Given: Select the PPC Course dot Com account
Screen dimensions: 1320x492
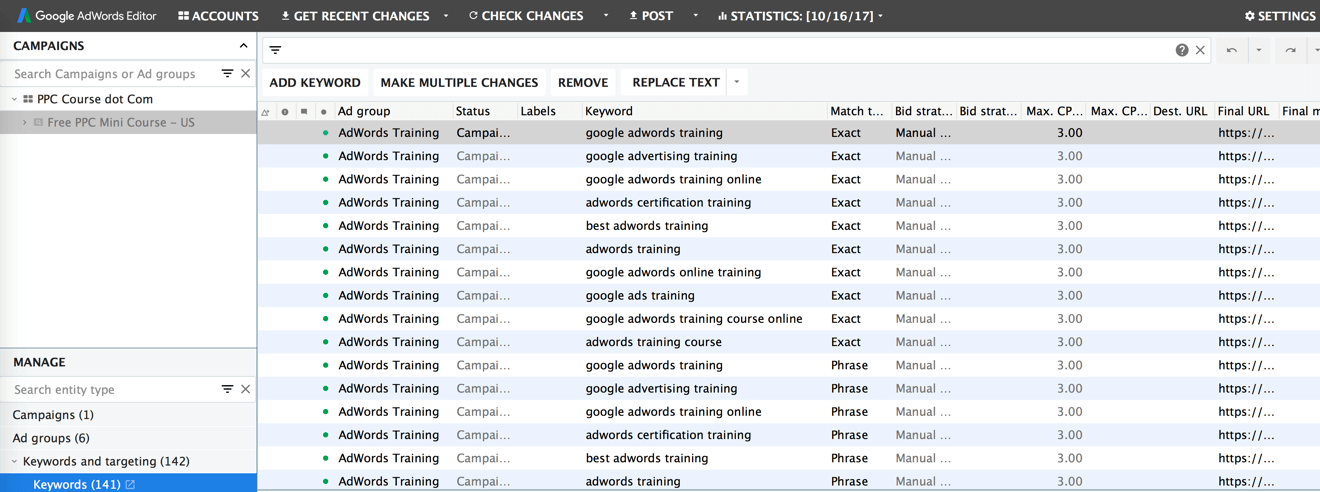Looking at the screenshot, I should click(x=95, y=99).
